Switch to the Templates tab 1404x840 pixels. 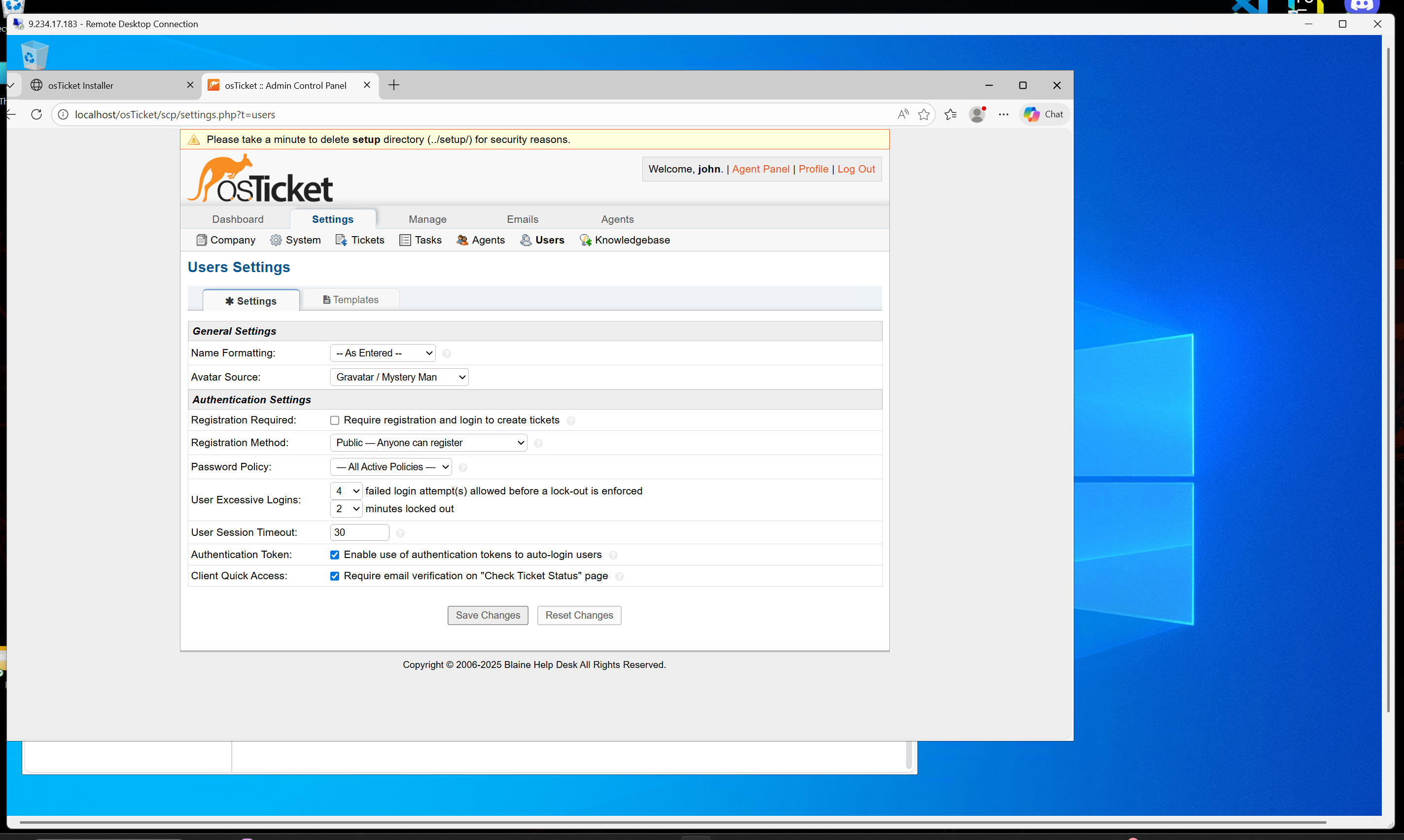coord(351,299)
